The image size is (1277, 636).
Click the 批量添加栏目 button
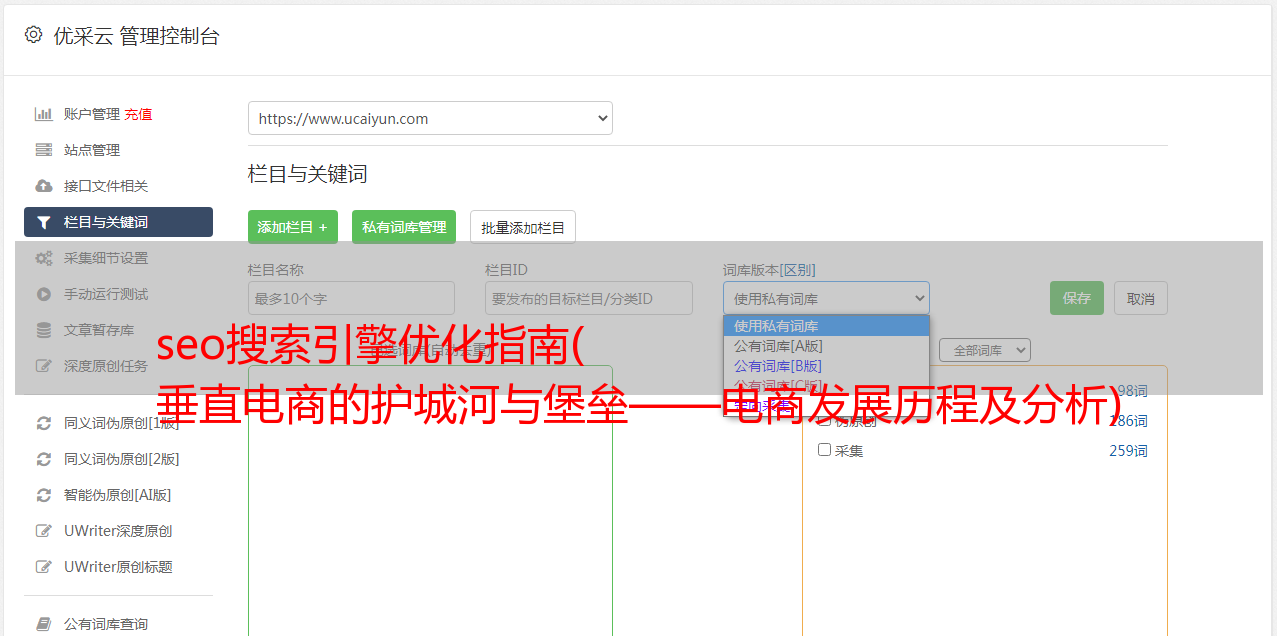click(x=523, y=227)
